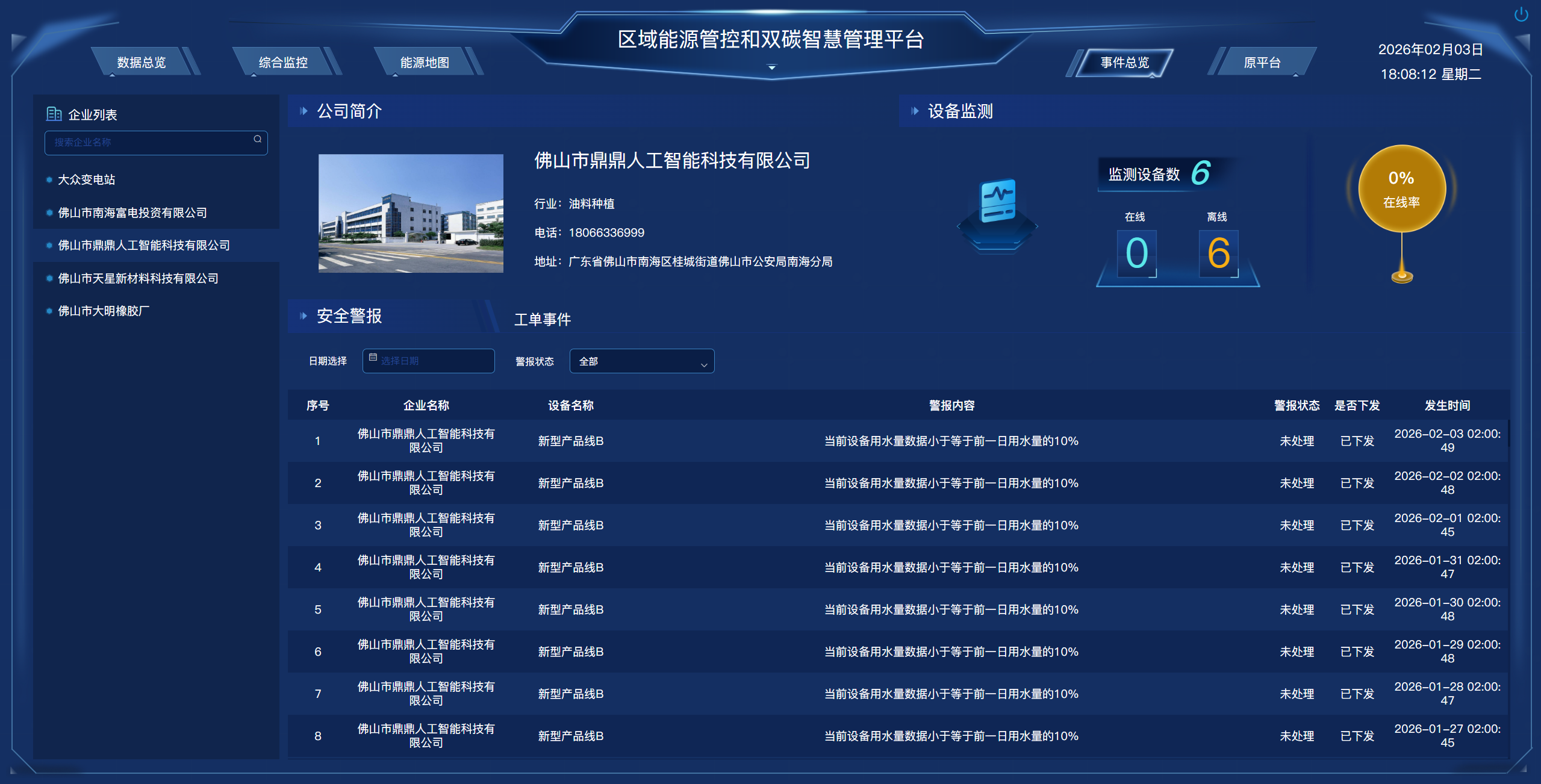The width and height of the screenshot is (1541, 784).
Task: Open the calendar icon in 日期选择 field
Action: point(373,356)
